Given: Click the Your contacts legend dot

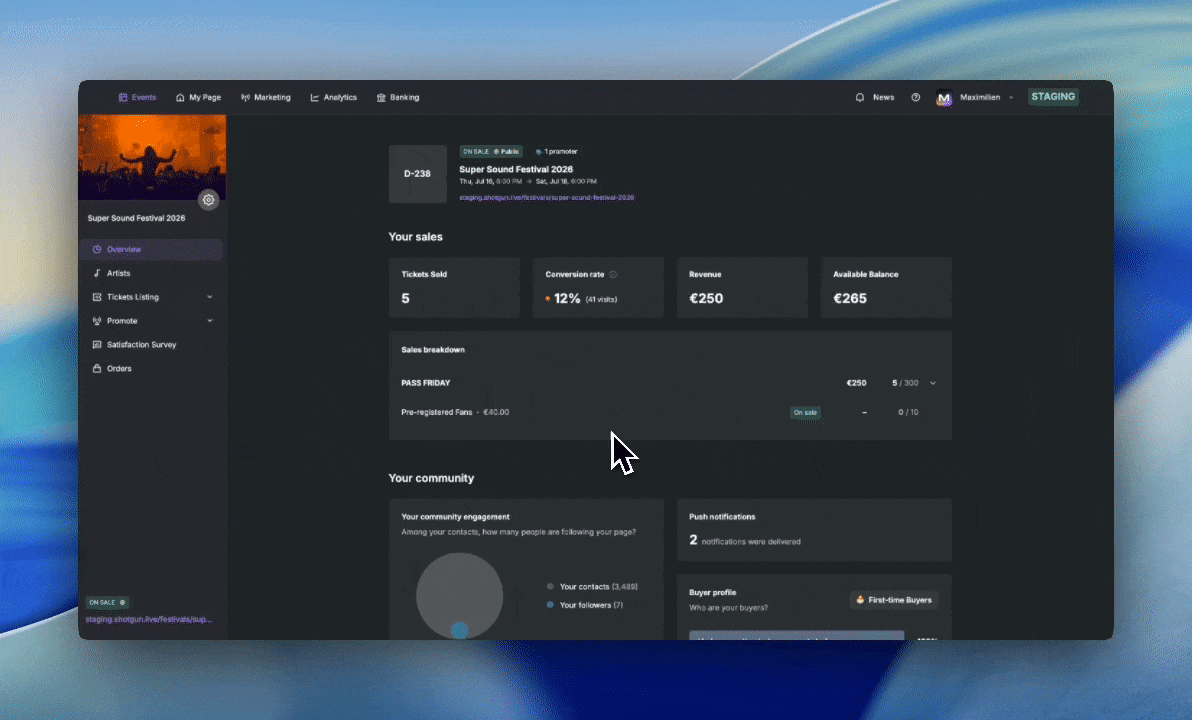Looking at the screenshot, I should [x=550, y=586].
